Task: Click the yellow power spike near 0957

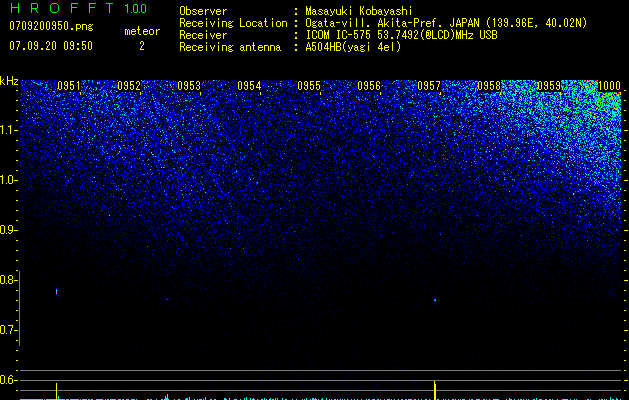Action: click(x=435, y=390)
